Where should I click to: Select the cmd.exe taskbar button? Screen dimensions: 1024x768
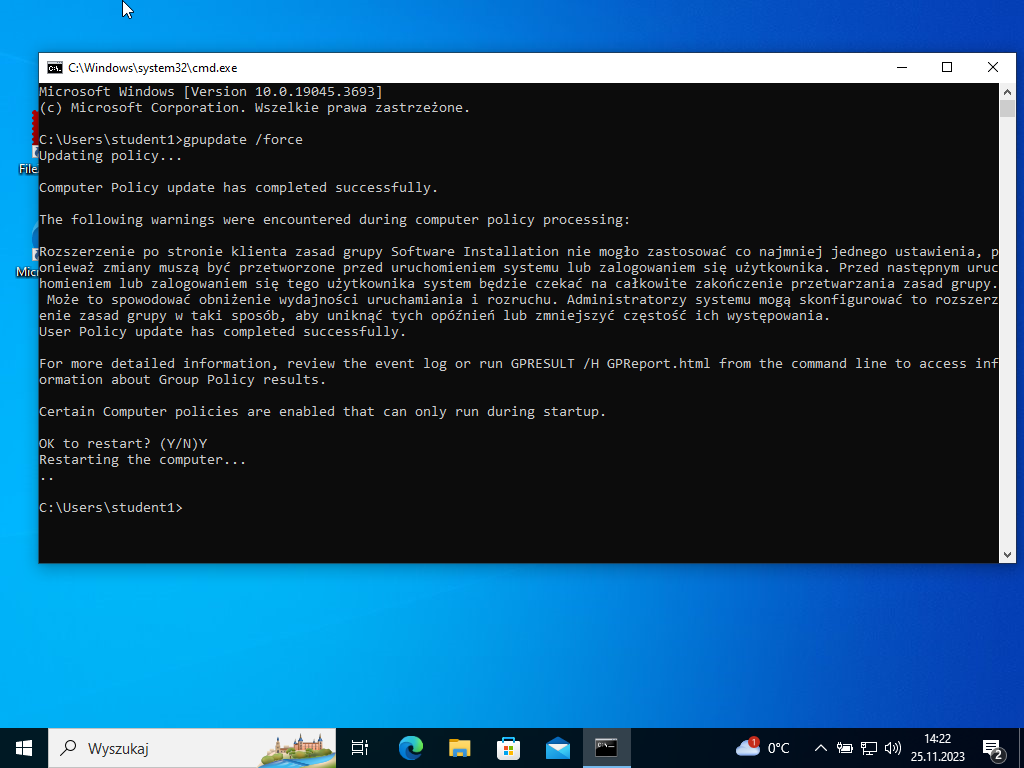coord(607,748)
